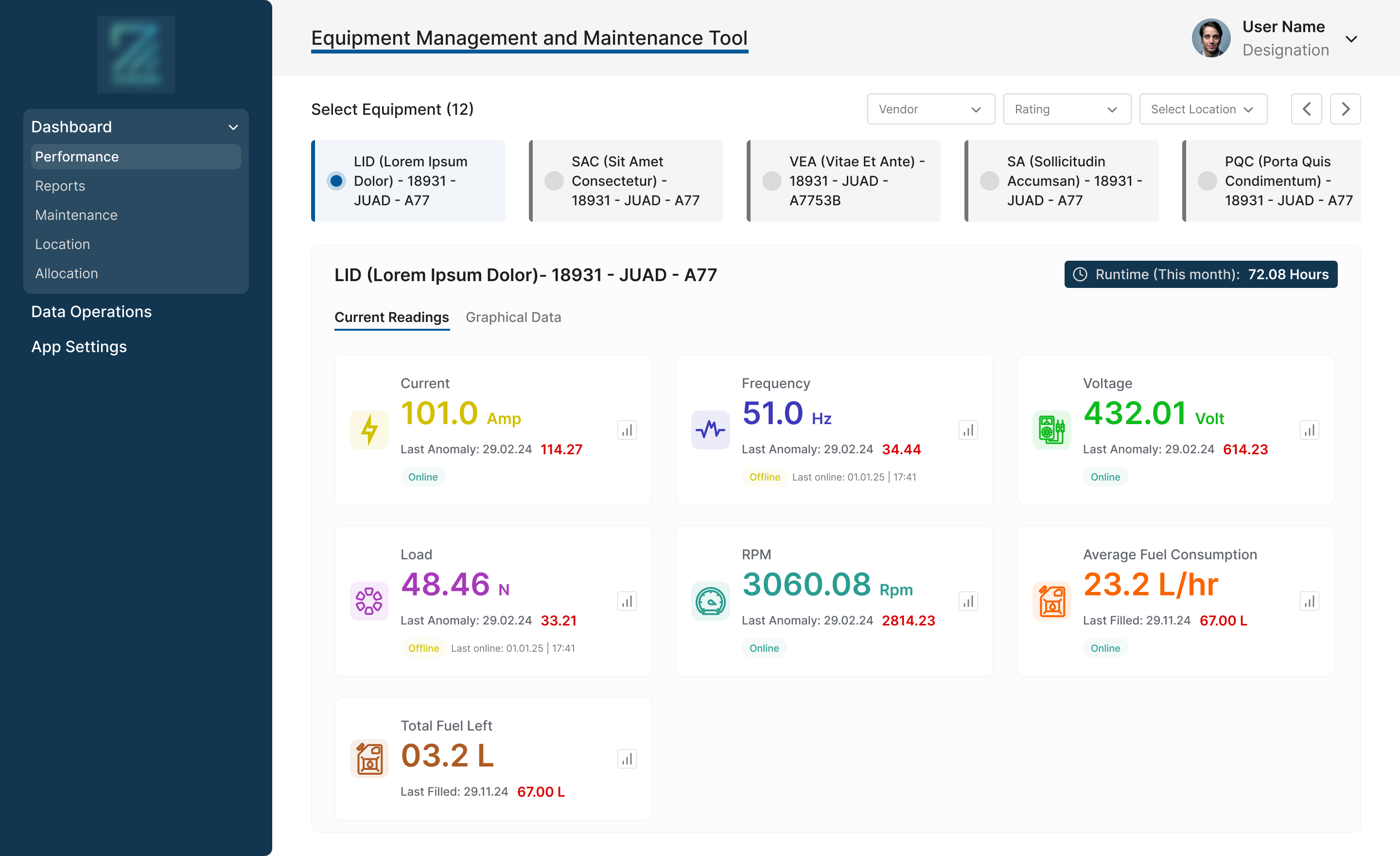This screenshot has height=856, width=1400.
Task: Go to next equipment page arrow
Action: click(1345, 109)
